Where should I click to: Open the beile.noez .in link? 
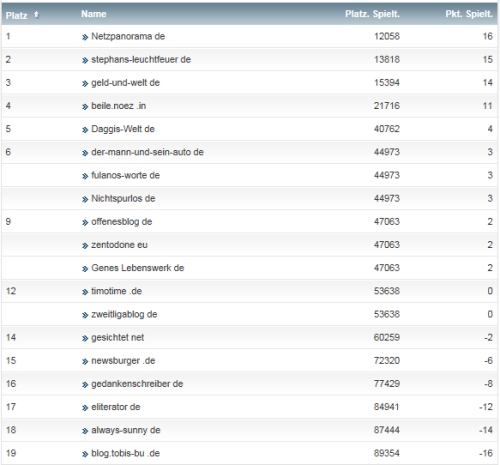(x=119, y=106)
